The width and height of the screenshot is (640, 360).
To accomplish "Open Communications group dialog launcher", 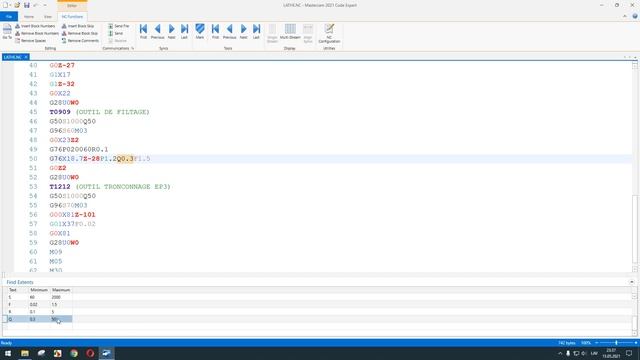I will pos(132,49).
